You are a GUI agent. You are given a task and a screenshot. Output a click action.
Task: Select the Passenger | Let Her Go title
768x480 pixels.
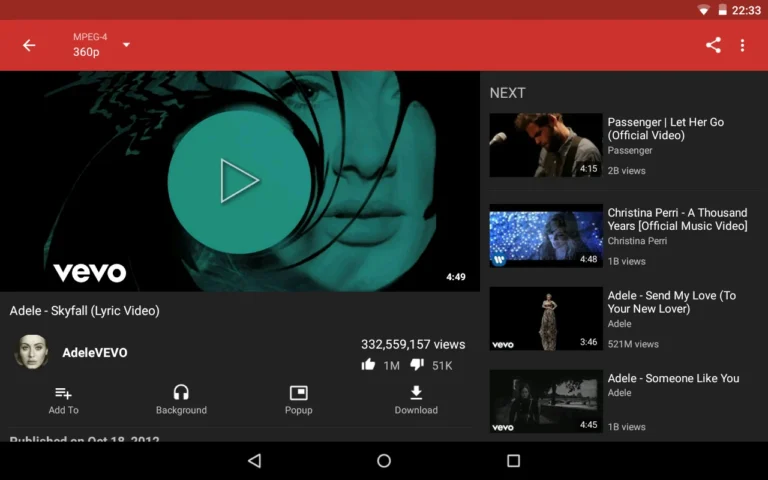[666, 129]
